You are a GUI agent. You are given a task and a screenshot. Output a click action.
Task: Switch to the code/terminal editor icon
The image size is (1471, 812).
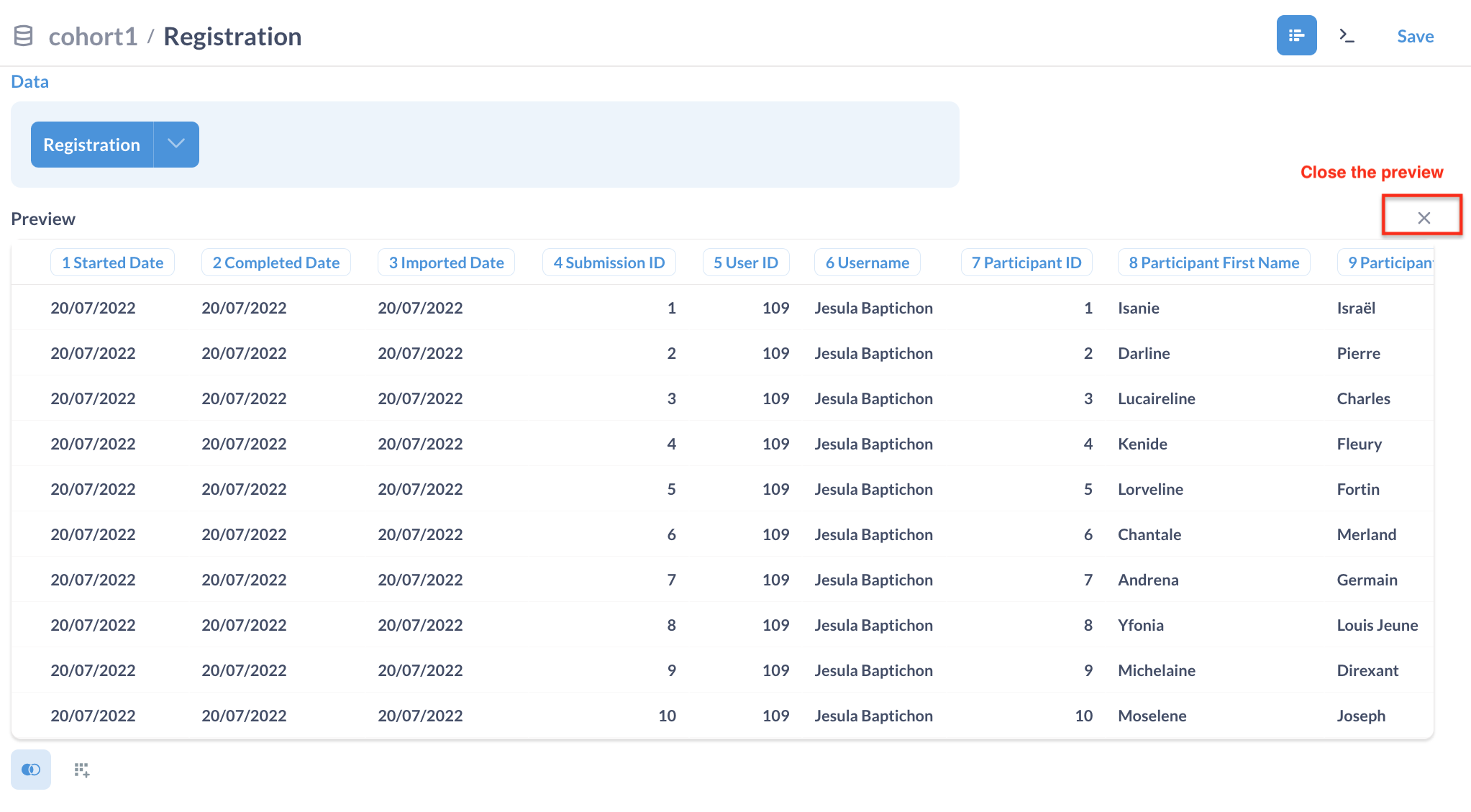[x=1348, y=35]
